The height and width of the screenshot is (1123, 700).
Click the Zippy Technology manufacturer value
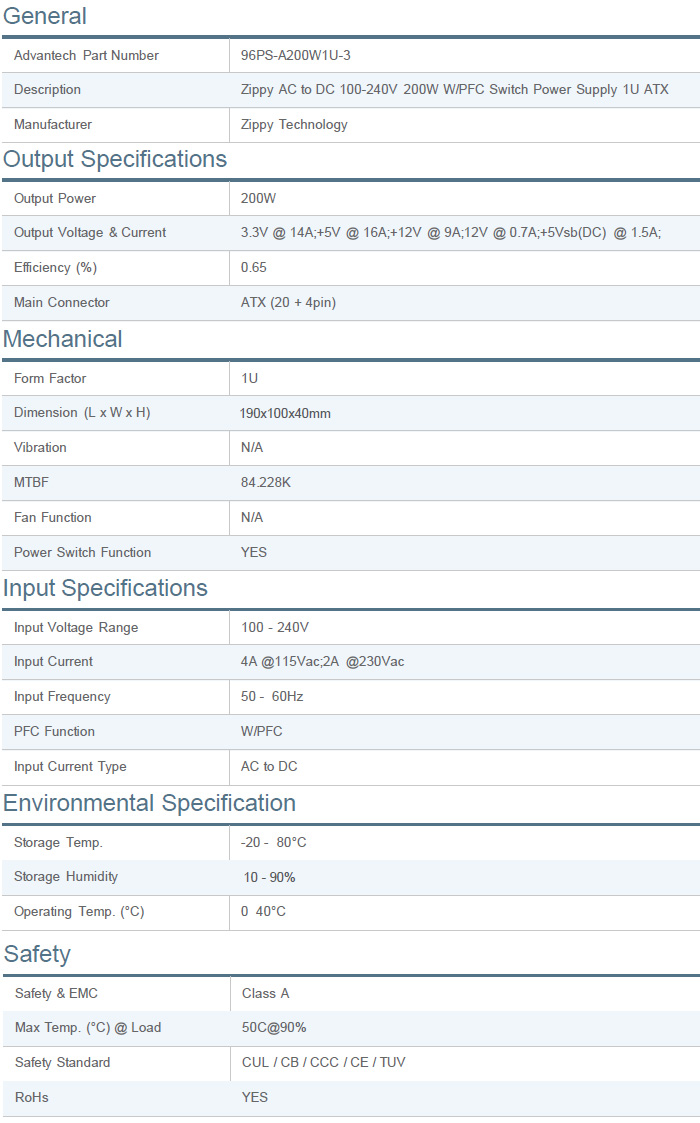coord(294,125)
